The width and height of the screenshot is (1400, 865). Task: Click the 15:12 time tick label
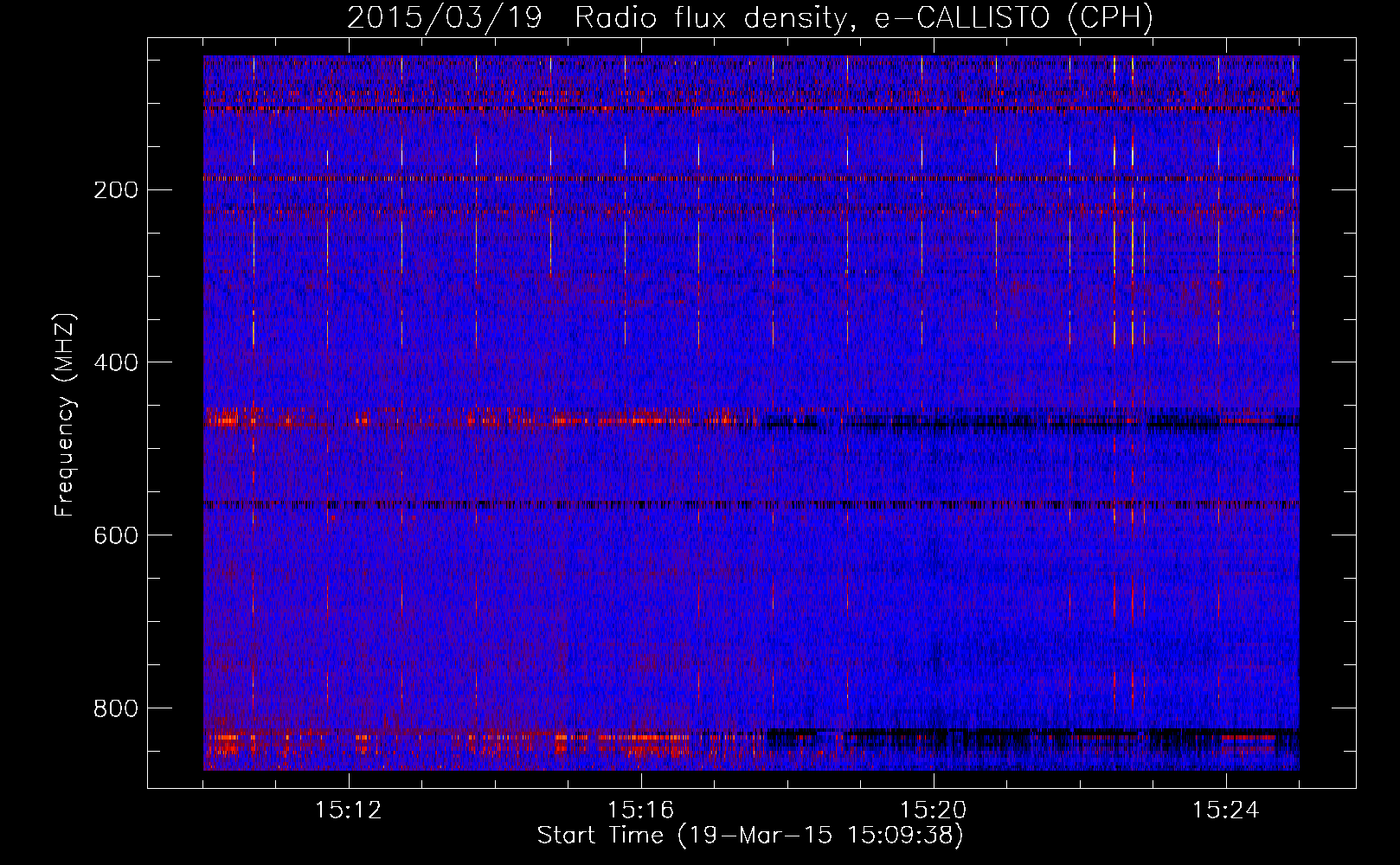coord(348,811)
